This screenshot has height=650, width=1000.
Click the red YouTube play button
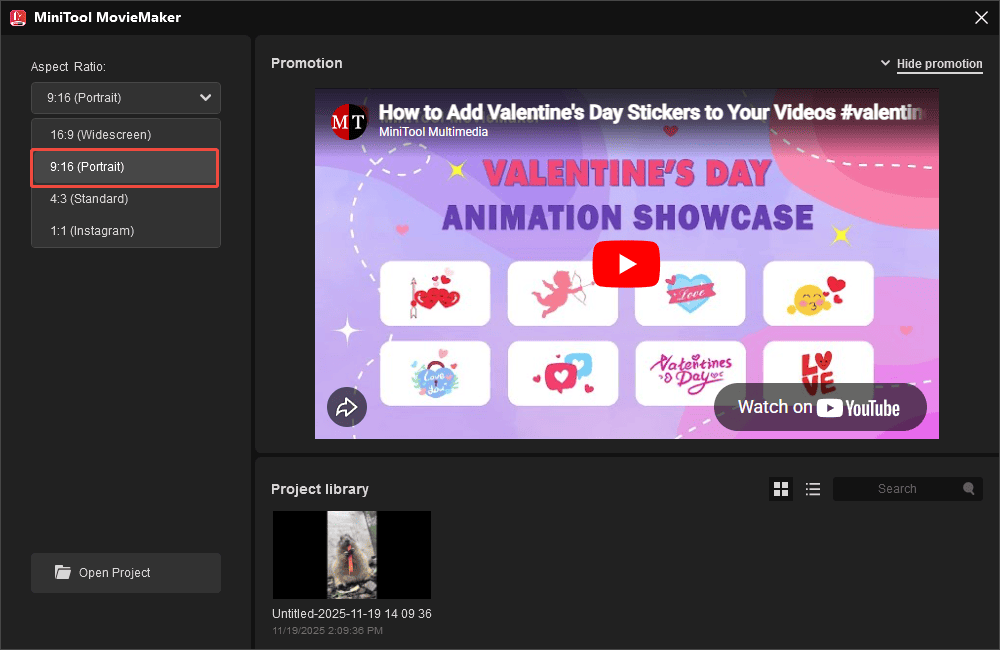coord(626,264)
